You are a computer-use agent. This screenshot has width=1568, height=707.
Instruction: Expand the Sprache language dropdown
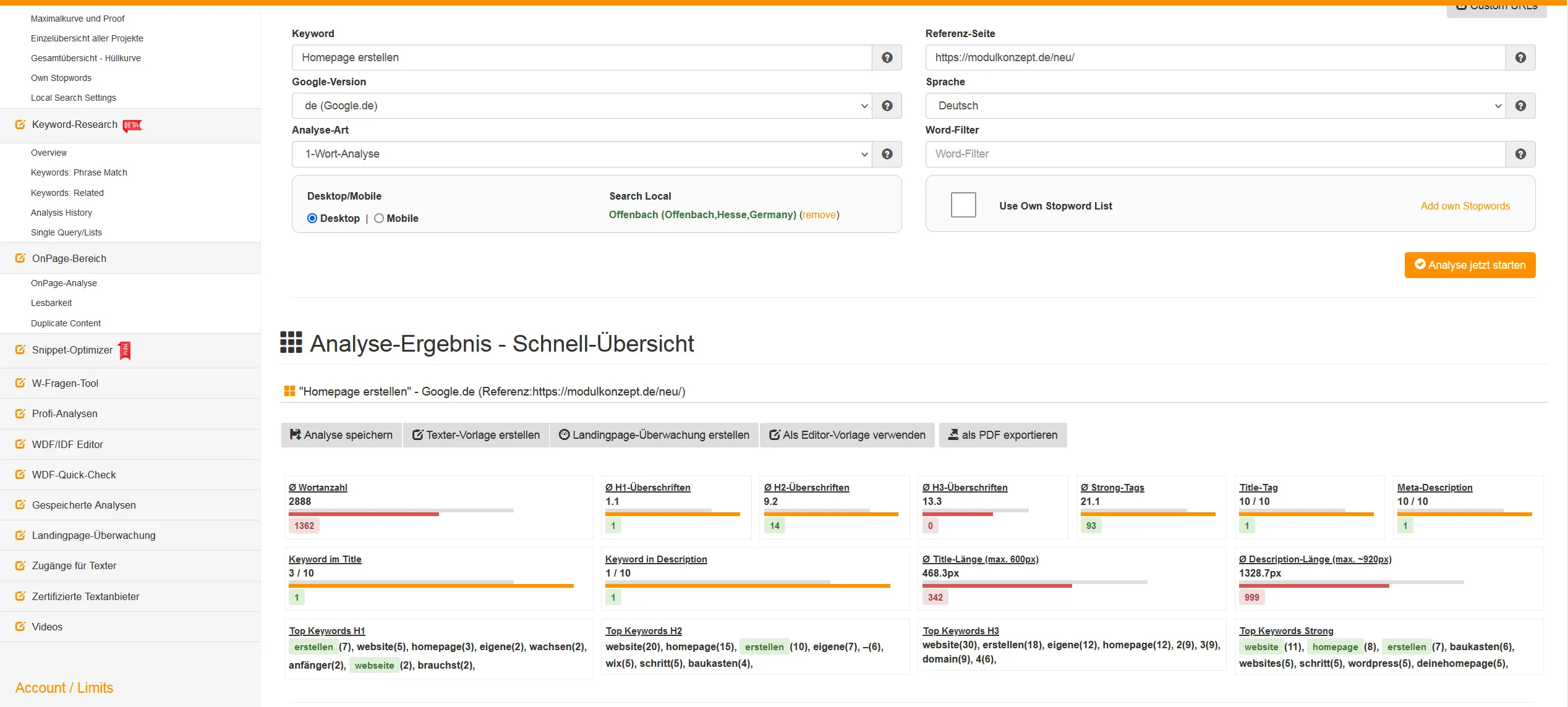click(1215, 106)
